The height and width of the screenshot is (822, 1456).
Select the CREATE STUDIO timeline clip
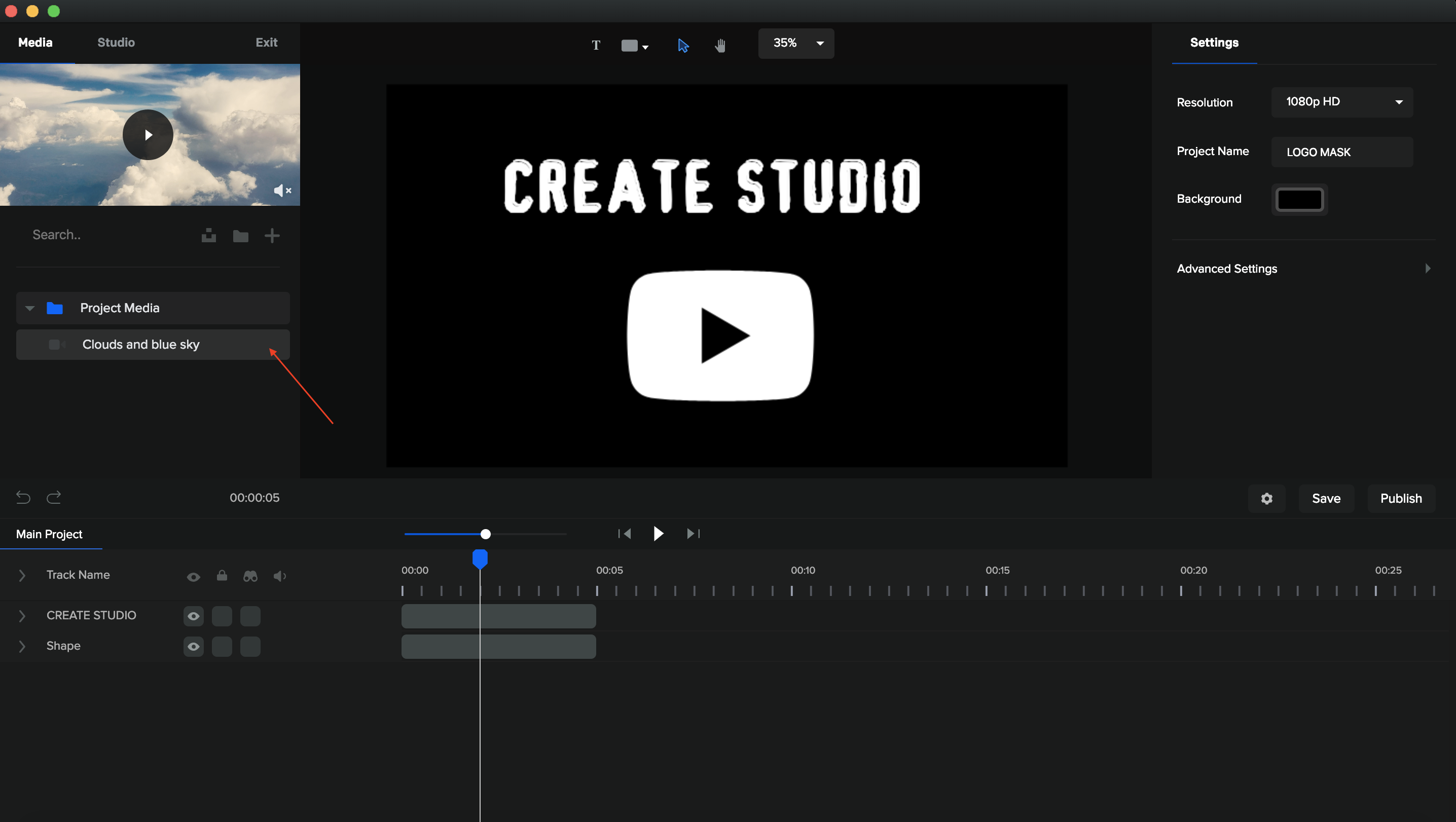(498, 616)
